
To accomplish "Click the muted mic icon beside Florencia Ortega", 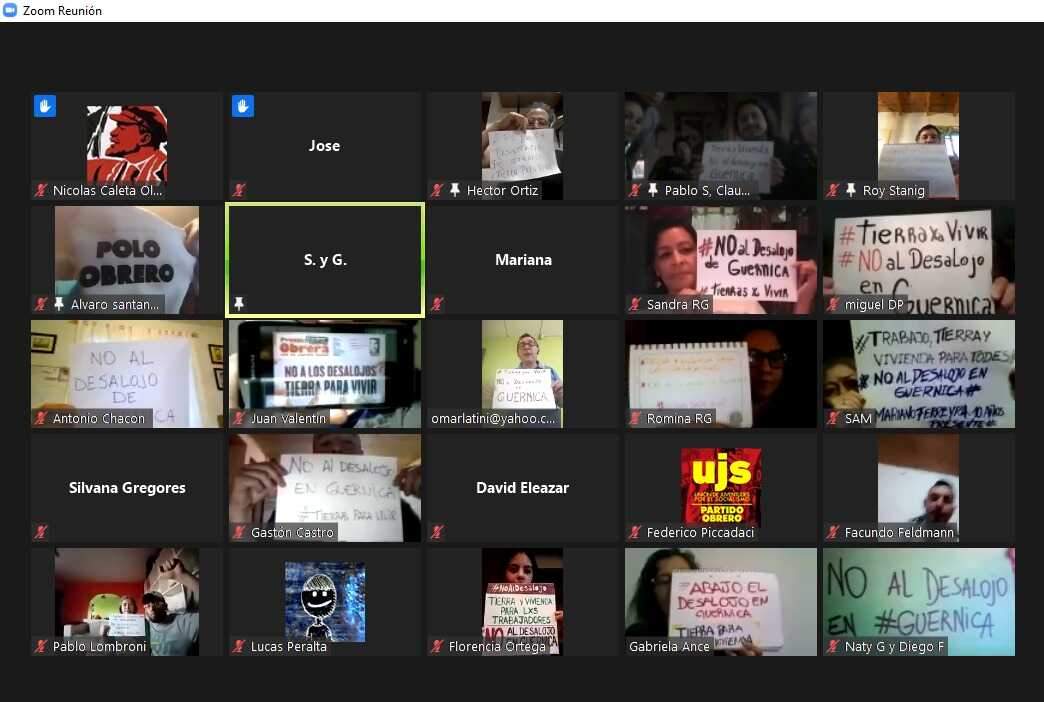I will [x=437, y=646].
